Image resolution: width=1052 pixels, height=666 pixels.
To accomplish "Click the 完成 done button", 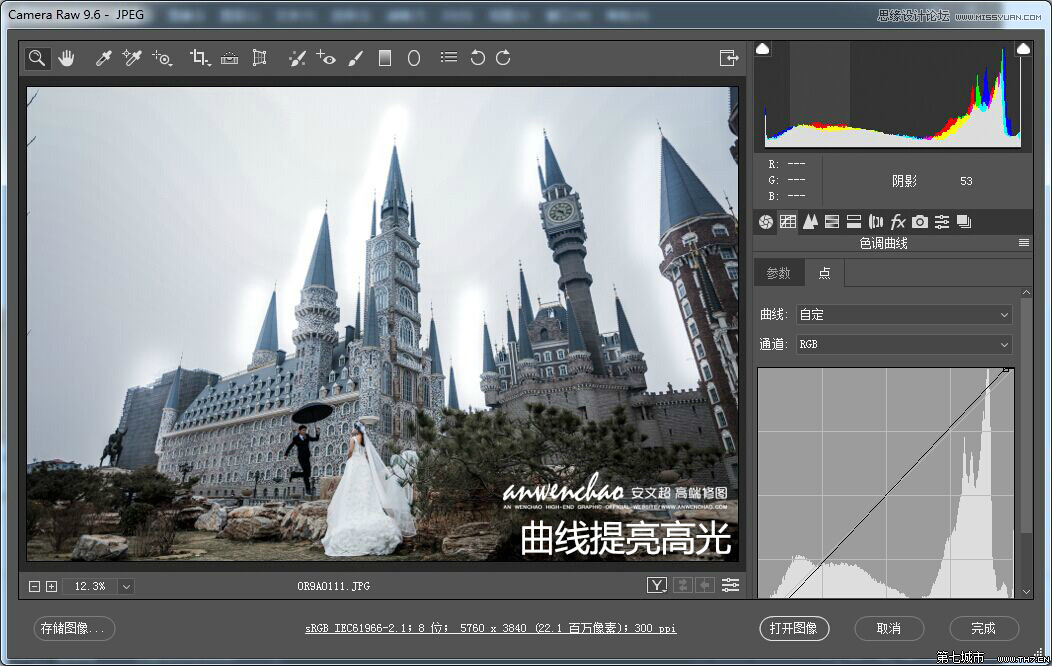I will click(984, 628).
